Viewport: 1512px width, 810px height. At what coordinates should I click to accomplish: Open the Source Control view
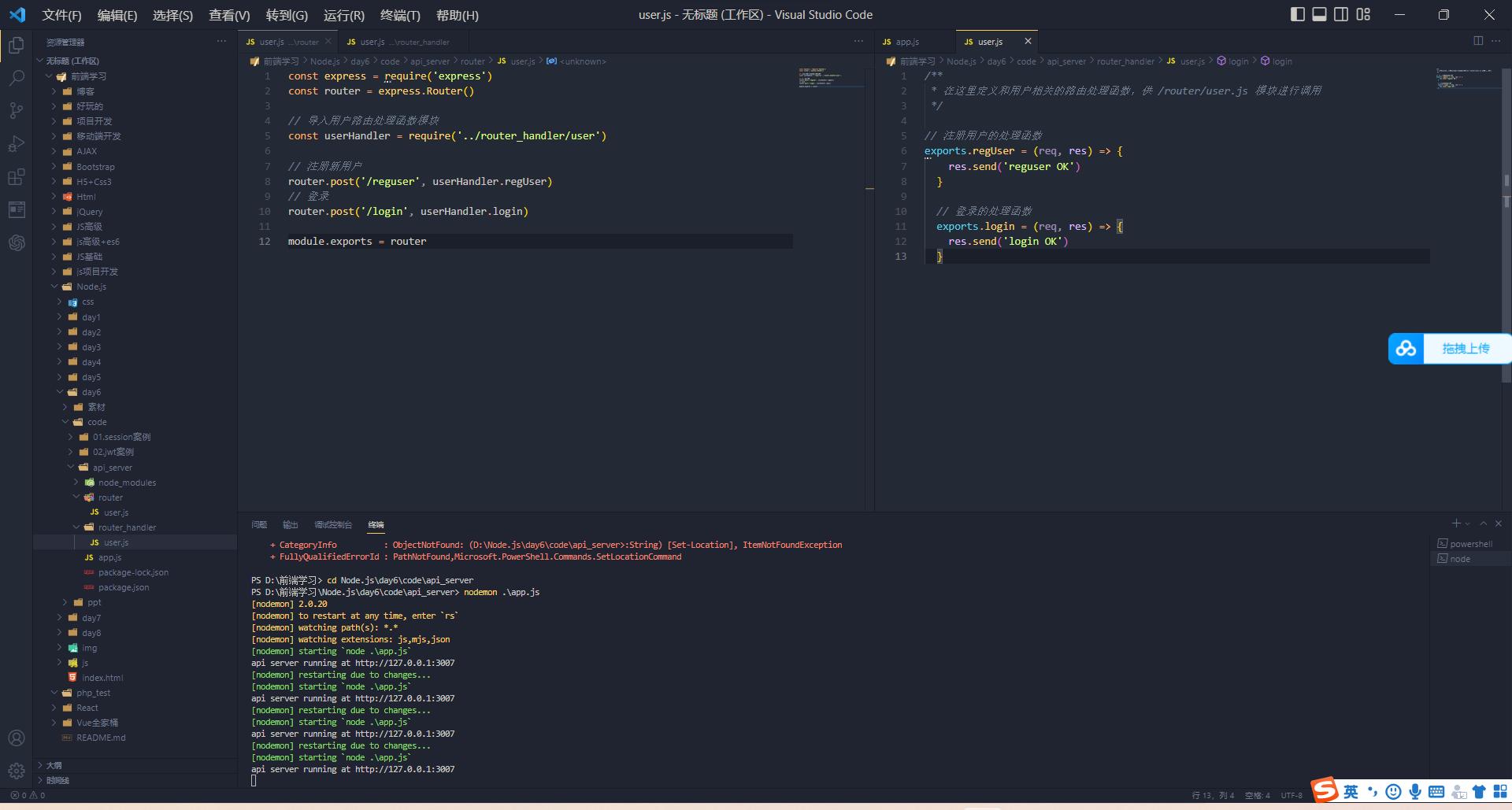point(17,110)
